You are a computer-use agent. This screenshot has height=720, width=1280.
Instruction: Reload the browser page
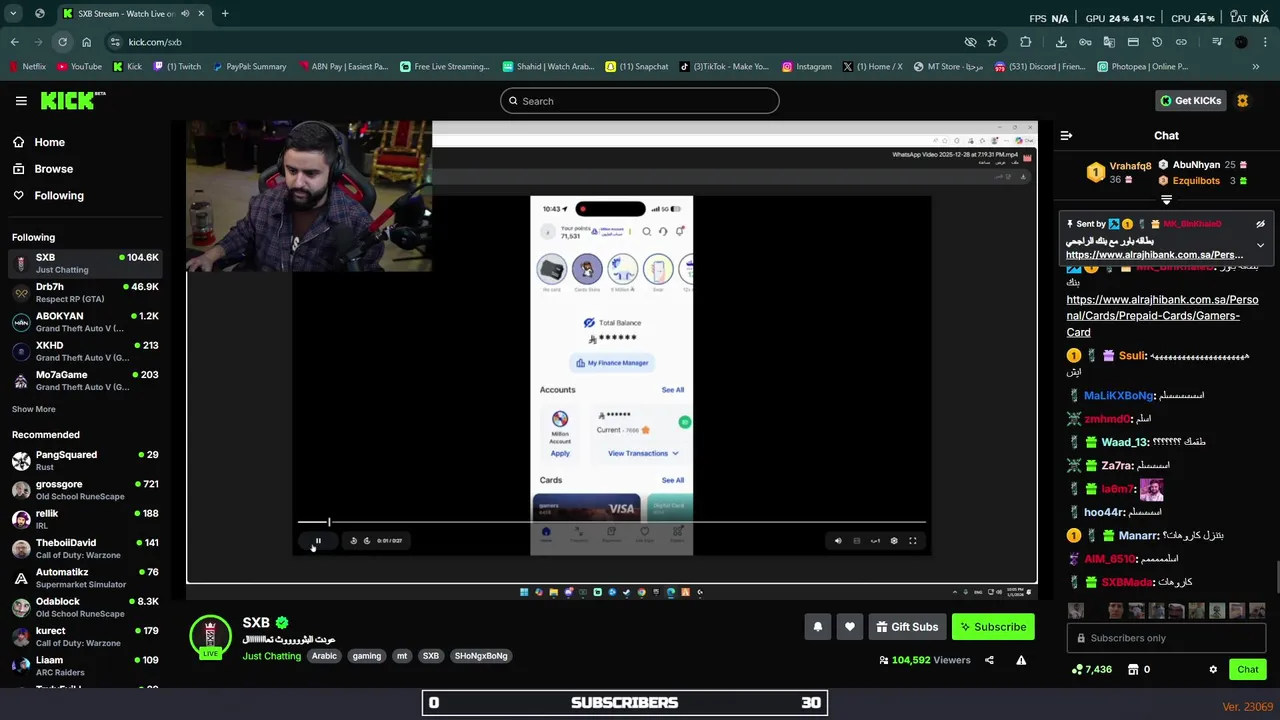coord(62,42)
